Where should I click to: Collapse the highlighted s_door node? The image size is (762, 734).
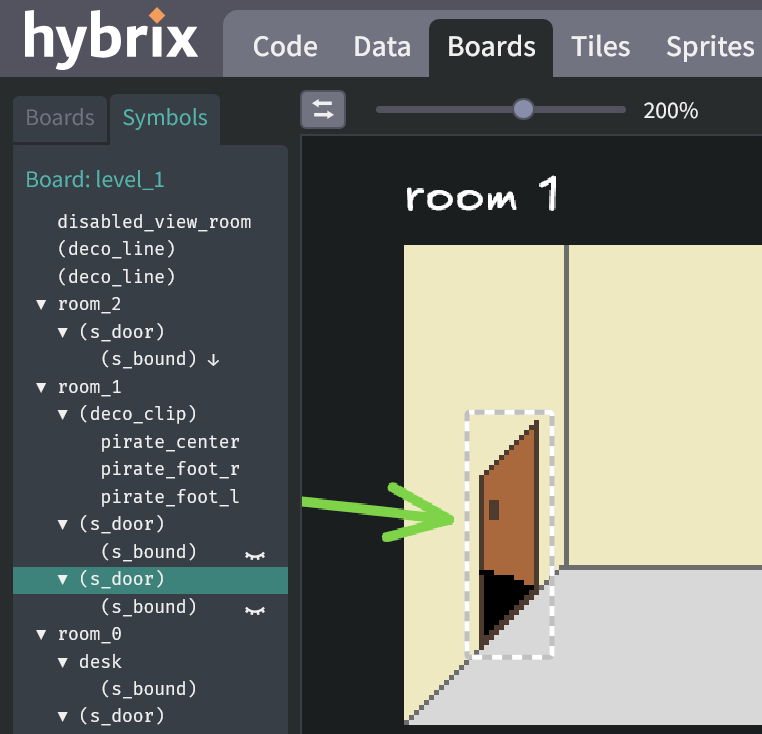[63, 579]
